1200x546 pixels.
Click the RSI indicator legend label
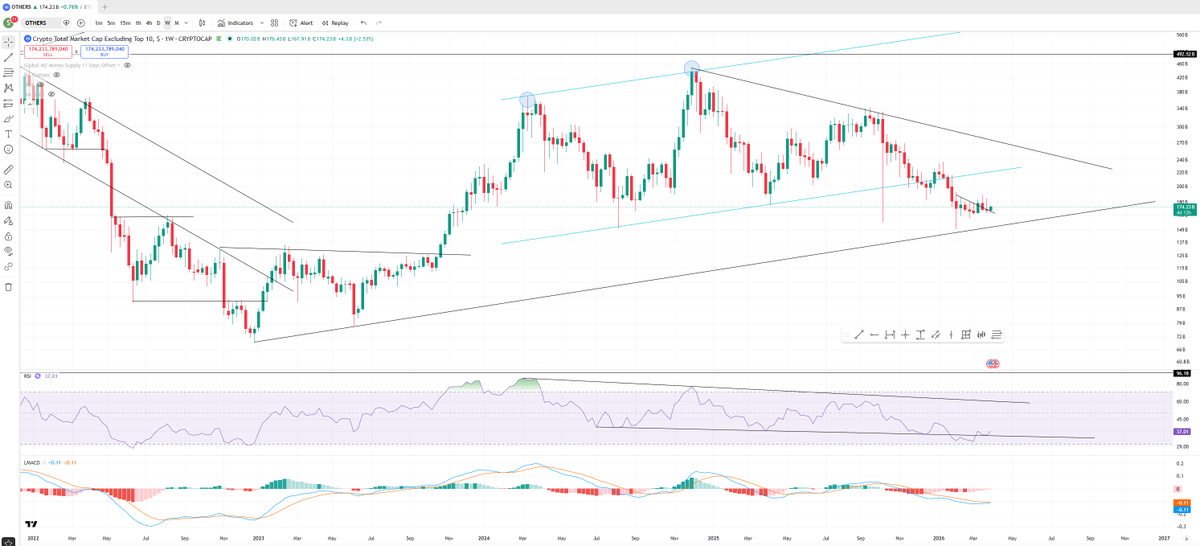click(x=29, y=375)
